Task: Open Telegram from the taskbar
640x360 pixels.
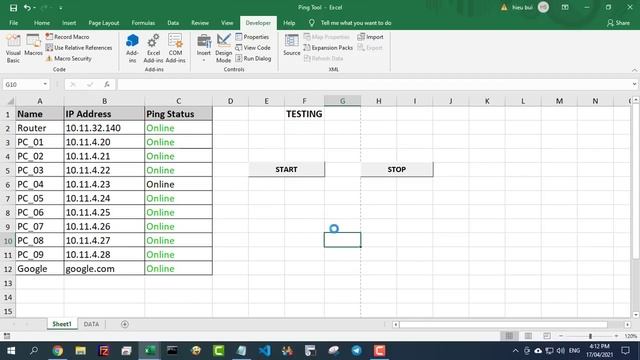Action: coord(356,351)
